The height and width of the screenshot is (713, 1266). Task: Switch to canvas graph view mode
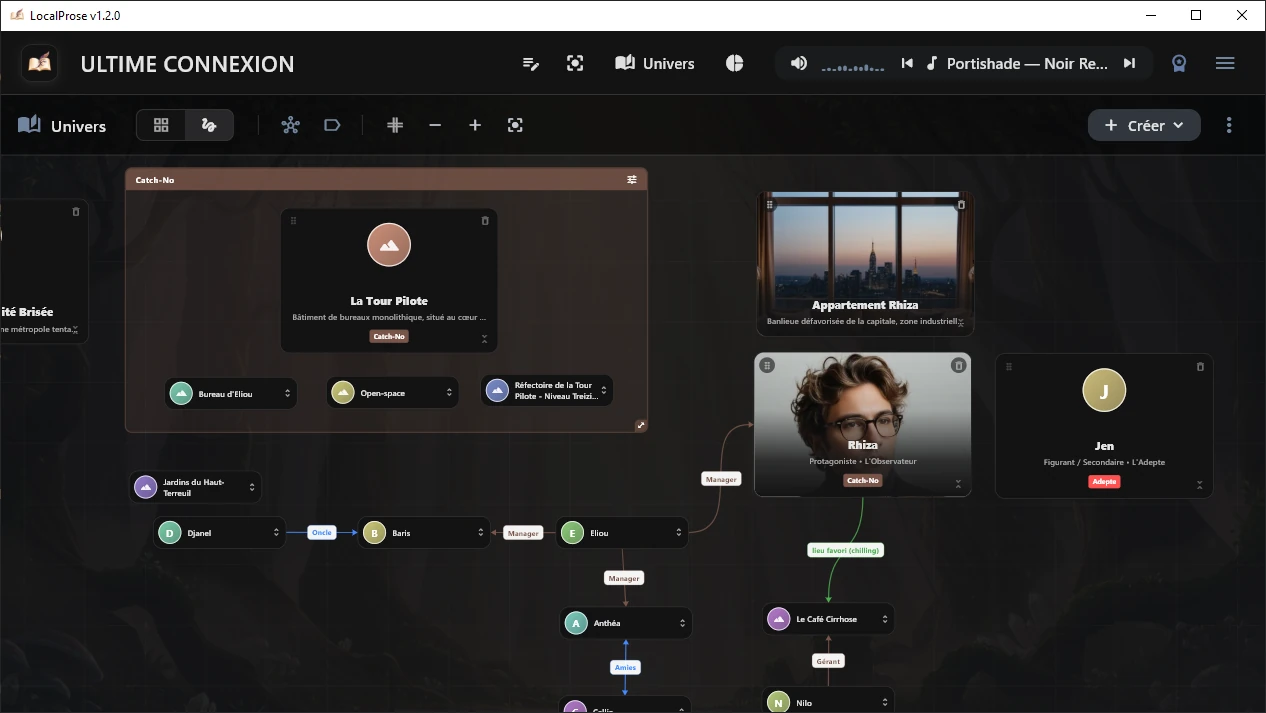[209, 125]
